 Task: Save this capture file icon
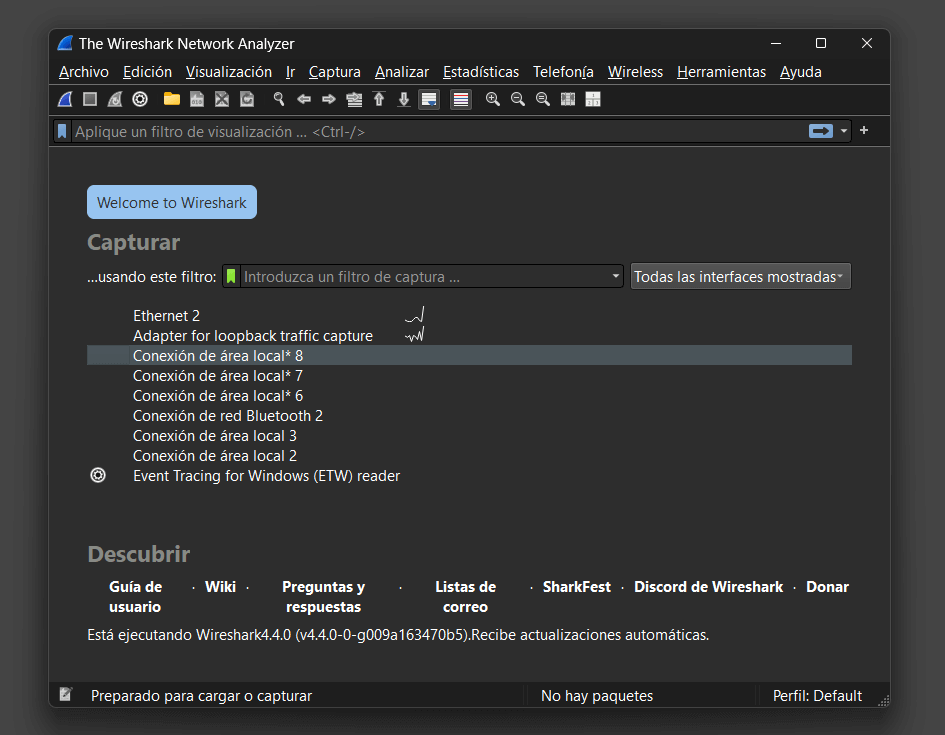coord(196,99)
